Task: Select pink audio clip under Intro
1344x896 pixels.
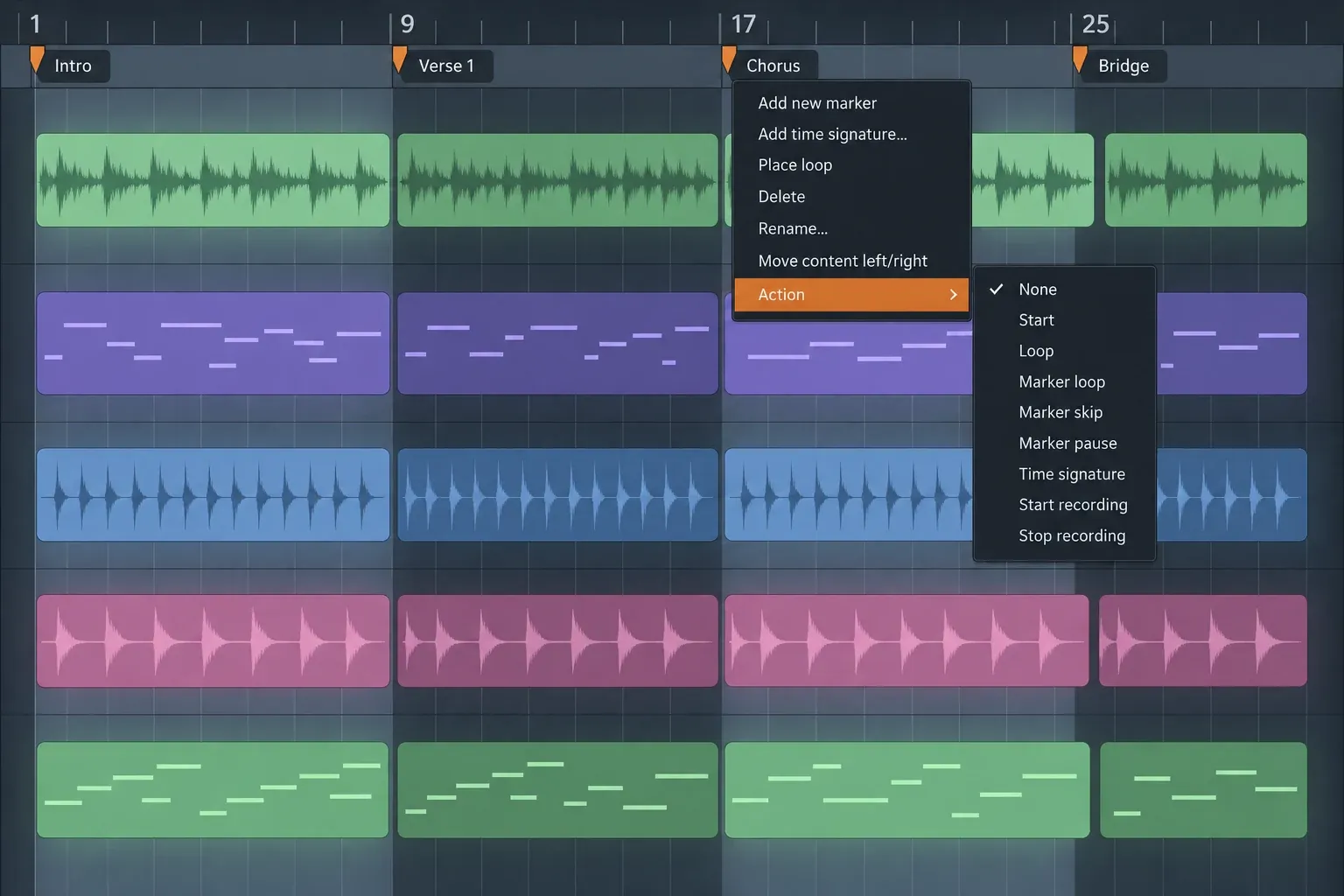Action: coord(213,640)
